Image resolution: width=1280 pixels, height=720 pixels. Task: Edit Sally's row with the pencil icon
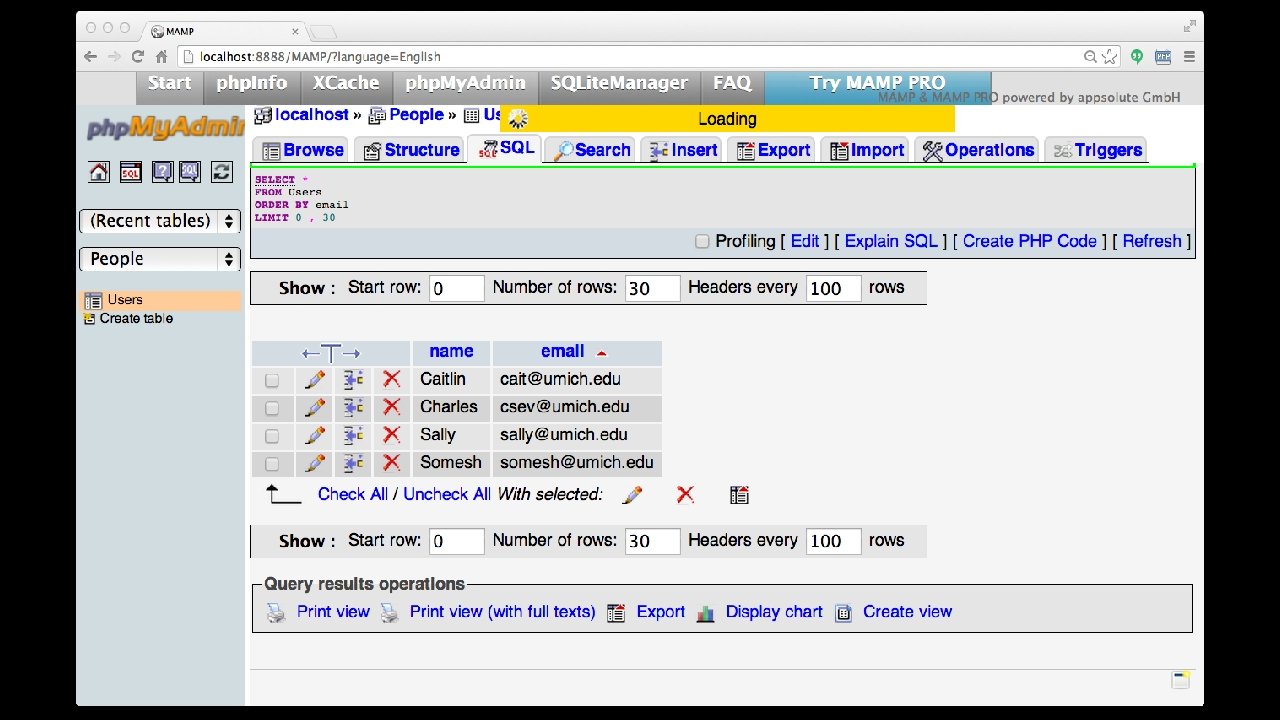pyautogui.click(x=314, y=435)
